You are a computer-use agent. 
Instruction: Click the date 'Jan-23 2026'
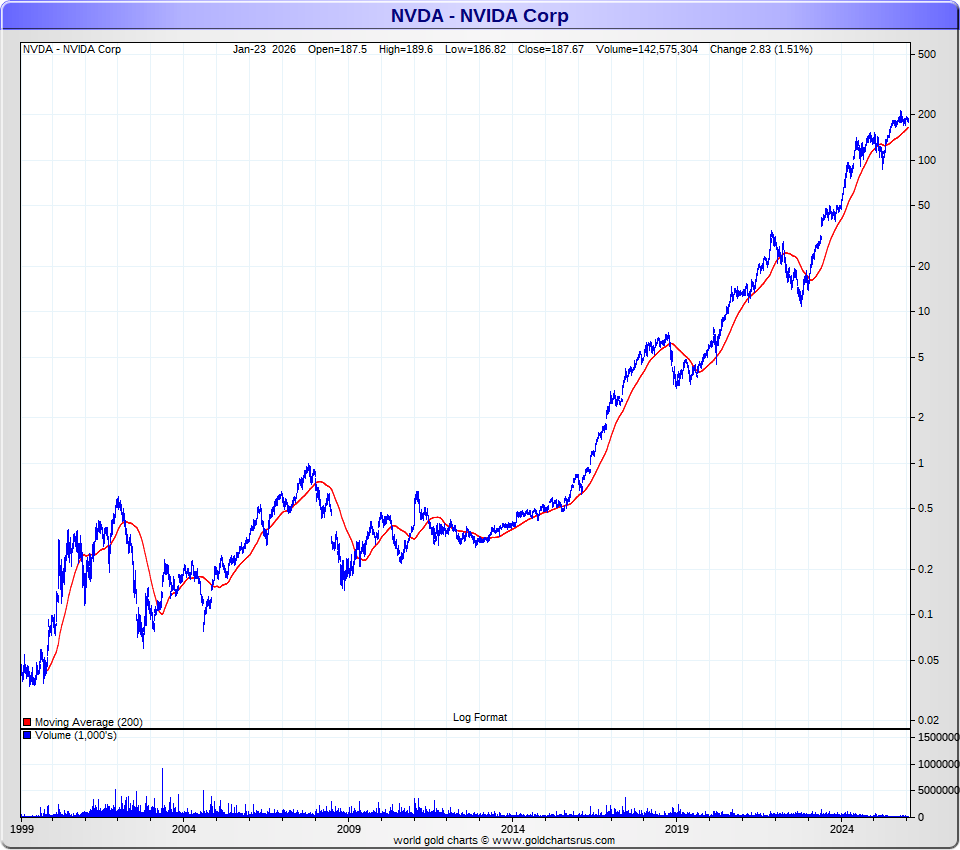pos(264,49)
